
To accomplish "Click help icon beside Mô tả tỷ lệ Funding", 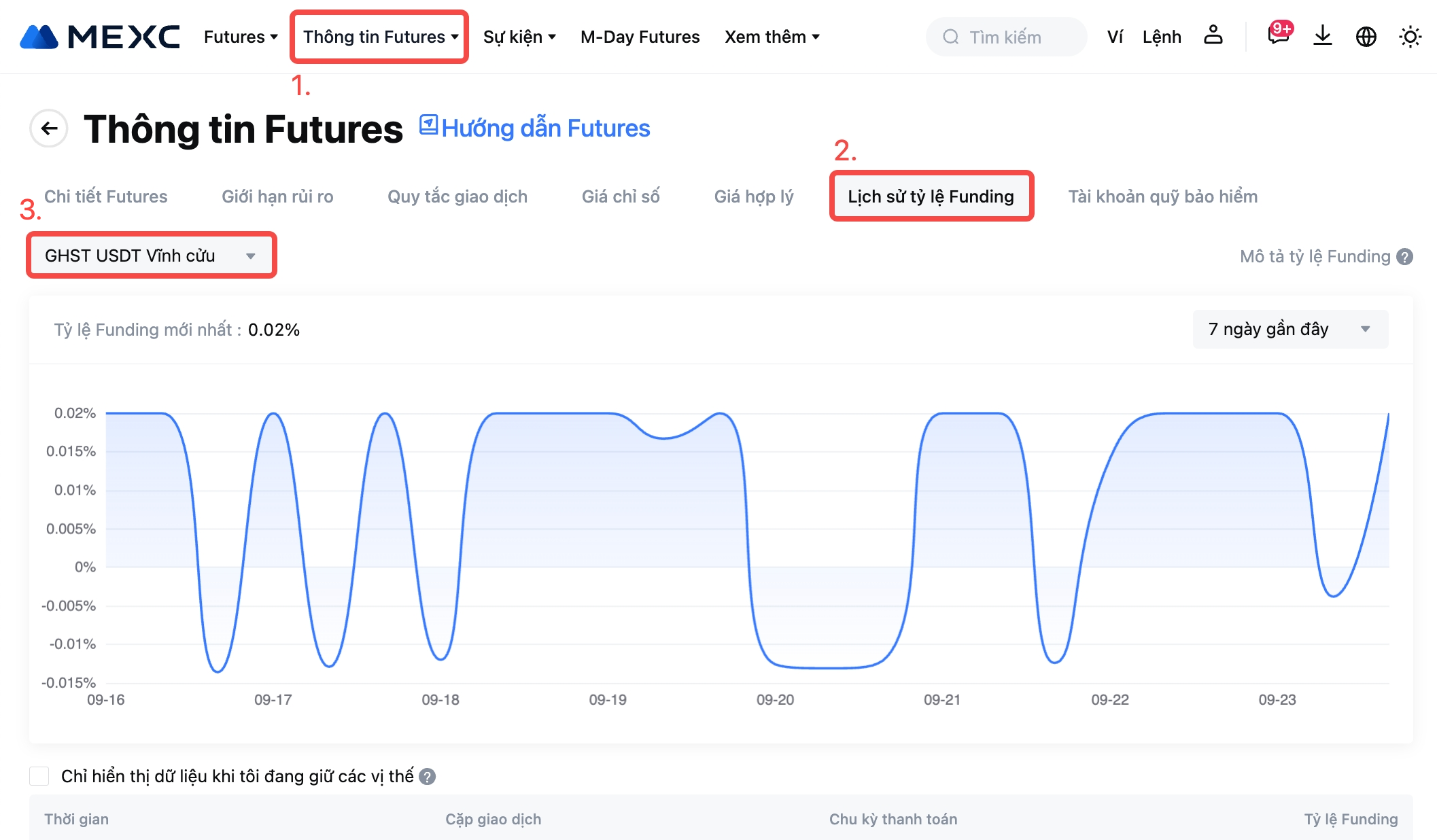I will [1404, 257].
